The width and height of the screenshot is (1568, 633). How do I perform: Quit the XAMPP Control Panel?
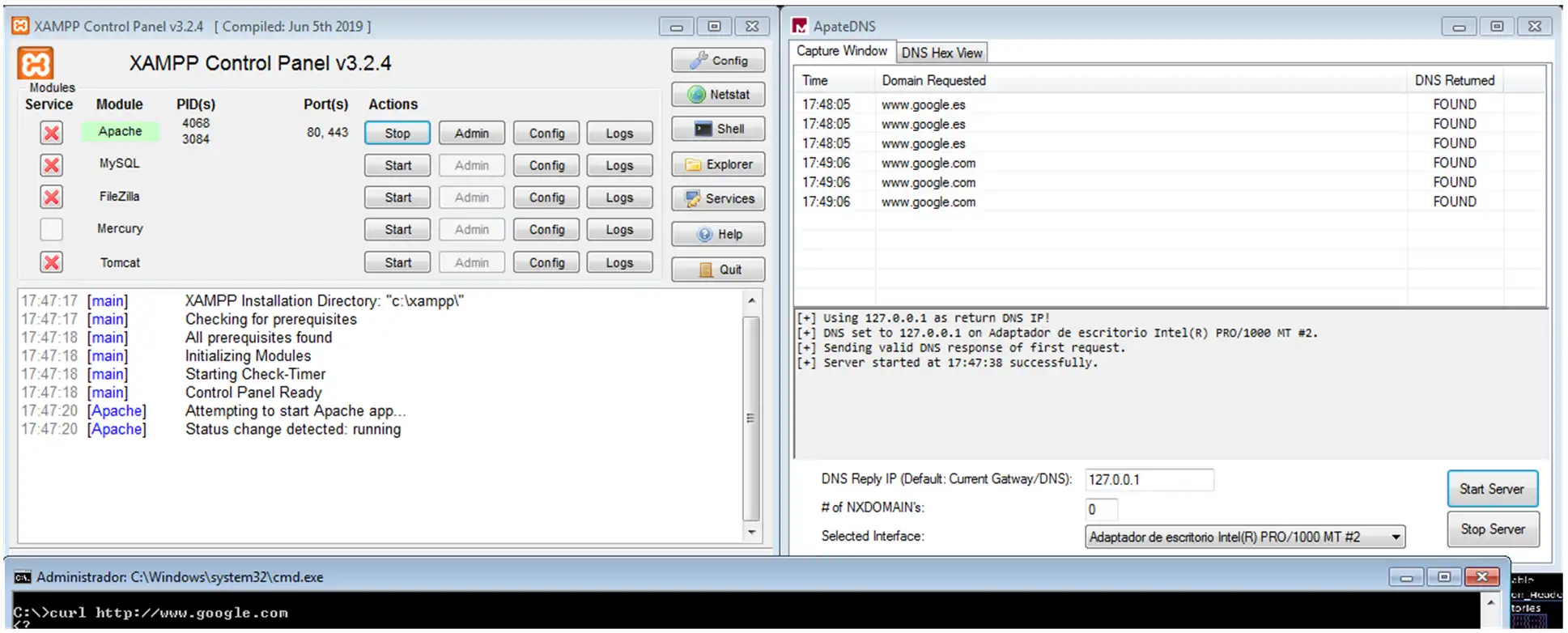pyautogui.click(x=718, y=270)
